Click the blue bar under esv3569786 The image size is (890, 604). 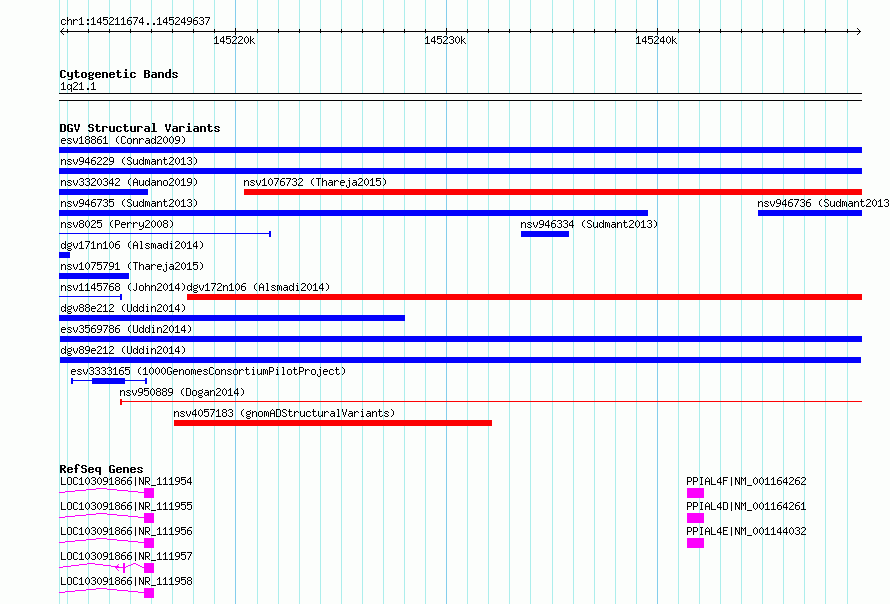(x=460, y=339)
